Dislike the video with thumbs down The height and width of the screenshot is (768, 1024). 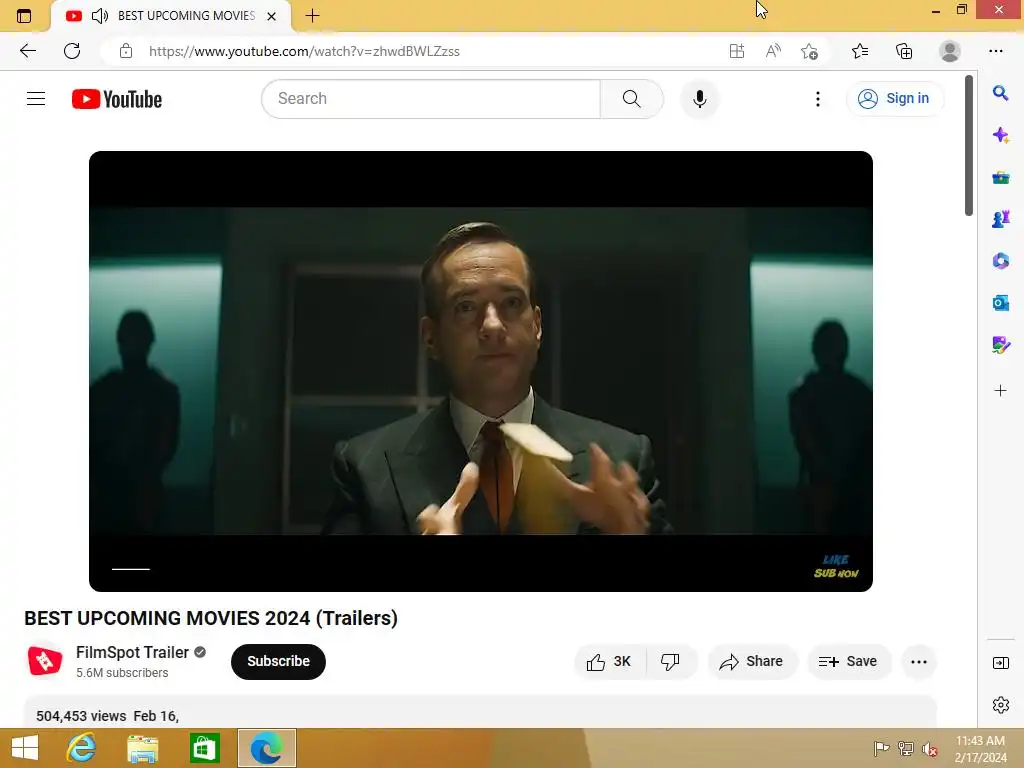[x=671, y=662]
